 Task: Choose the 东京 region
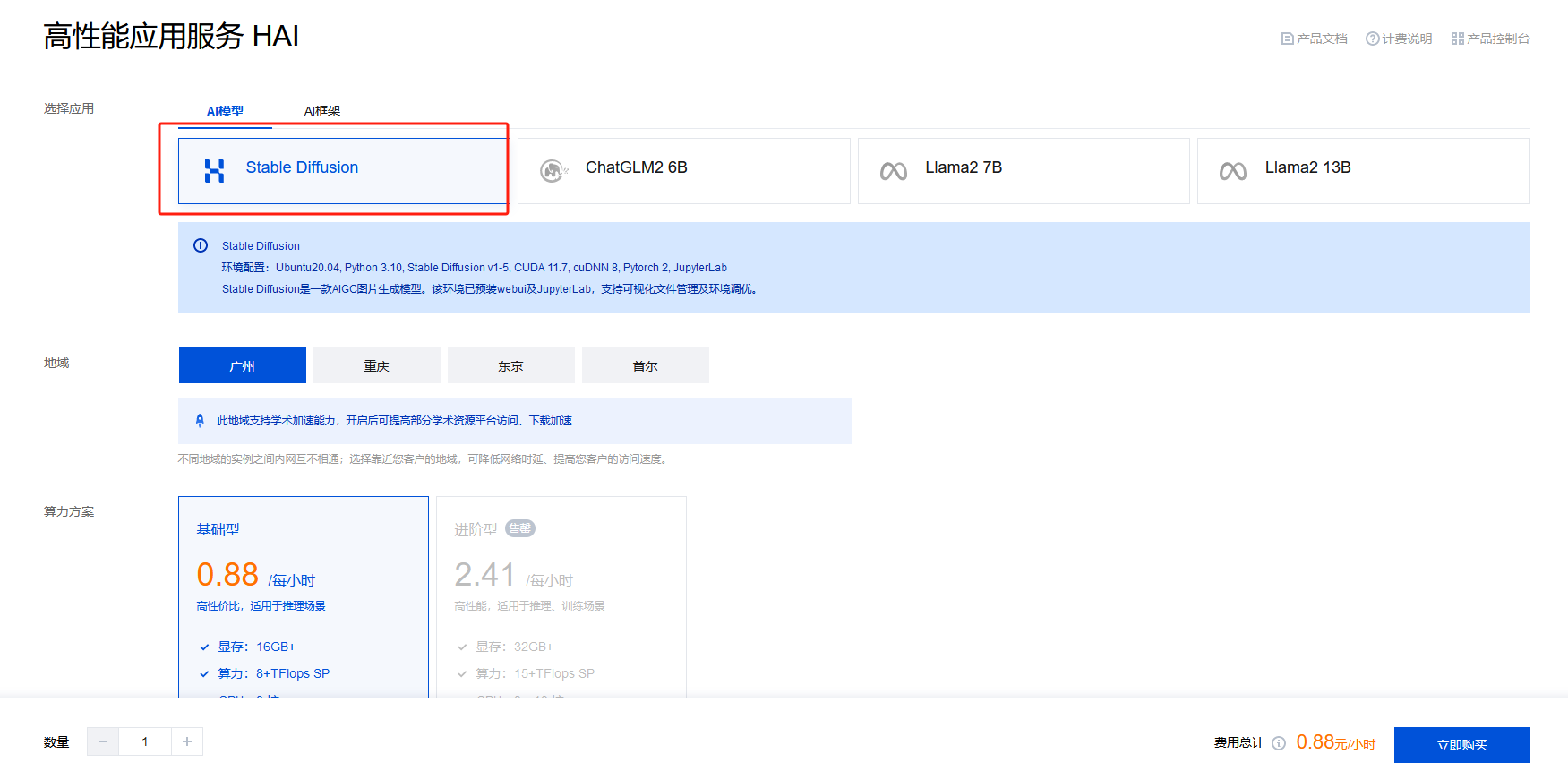511,365
